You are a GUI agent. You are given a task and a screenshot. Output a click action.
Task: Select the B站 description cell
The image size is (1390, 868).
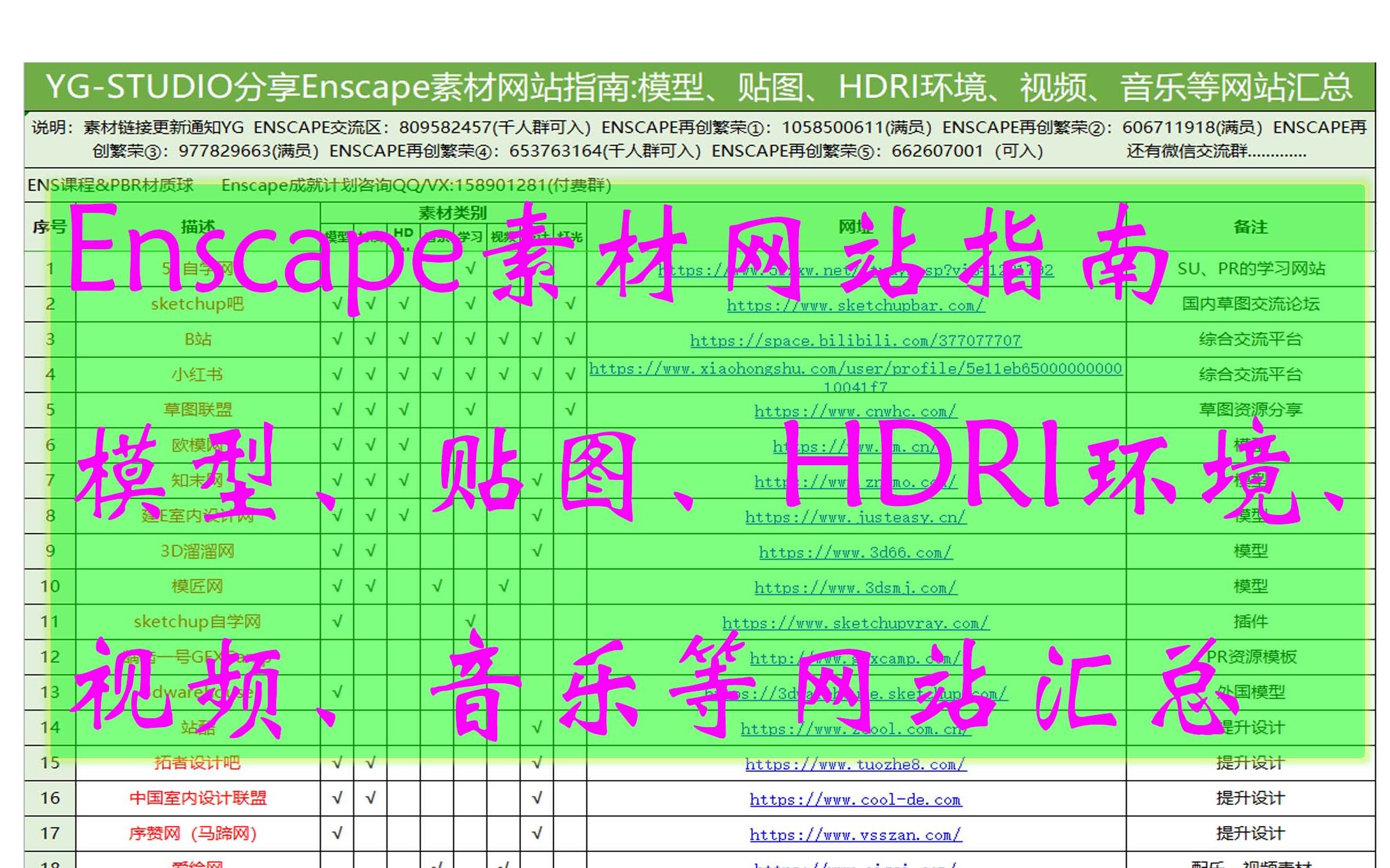[x=198, y=339]
